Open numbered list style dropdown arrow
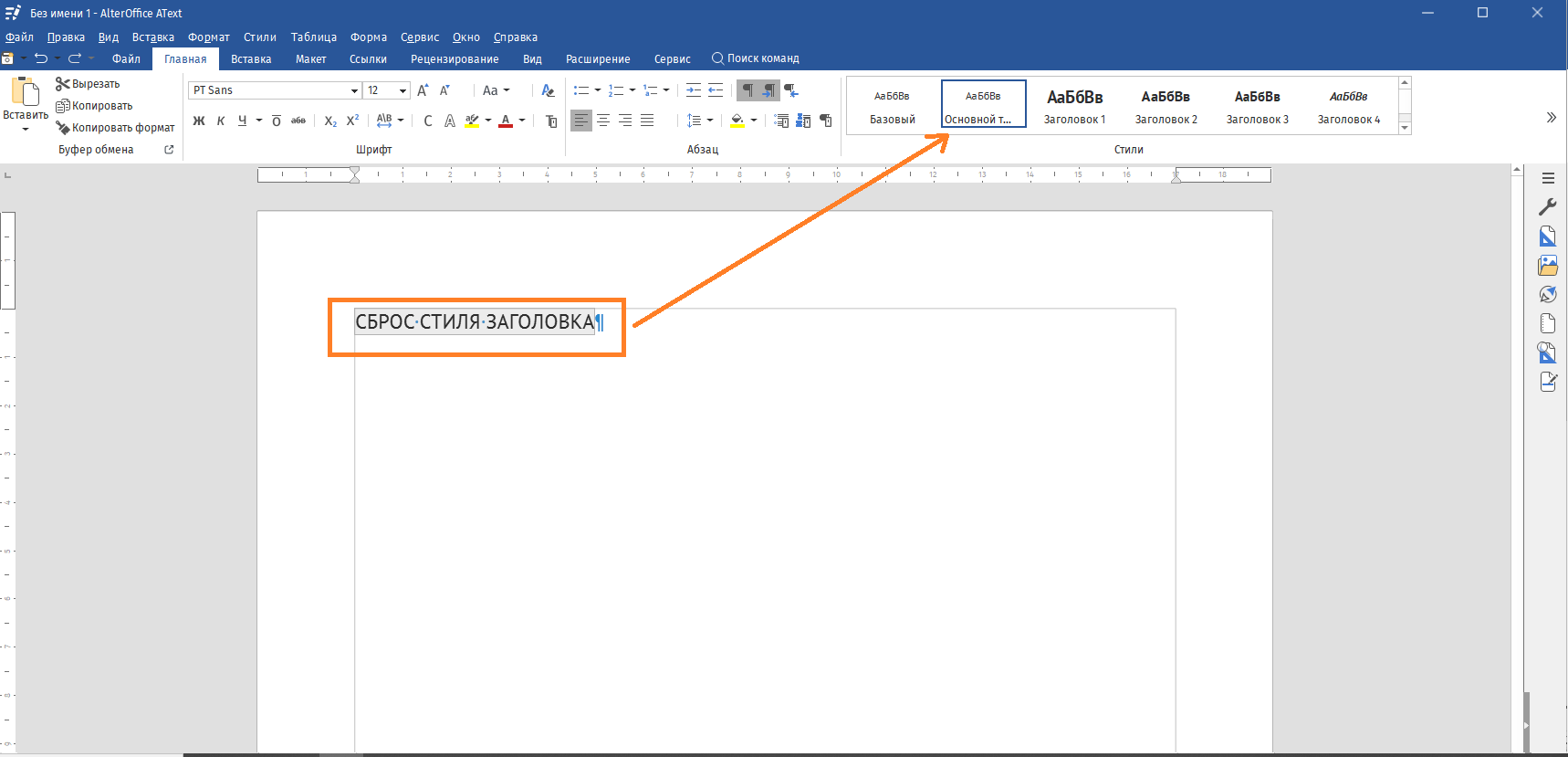 click(632, 90)
